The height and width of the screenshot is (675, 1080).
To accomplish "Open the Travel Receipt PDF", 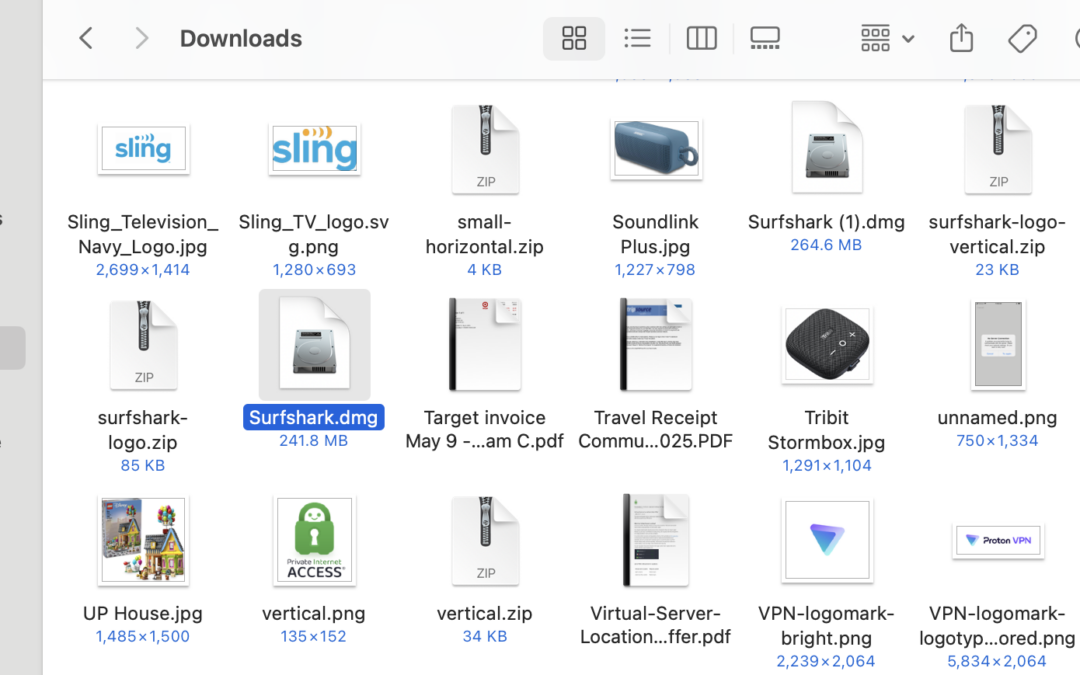I will point(656,344).
